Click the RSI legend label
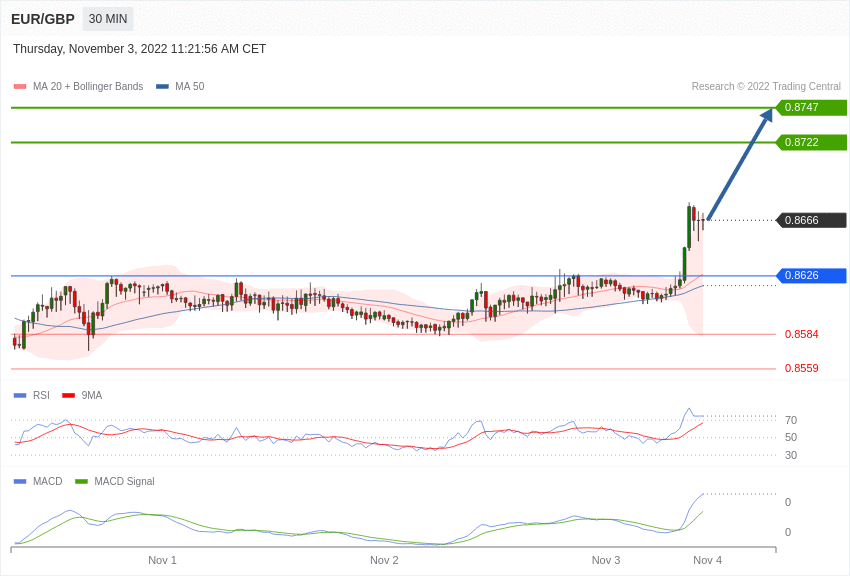 (x=41, y=395)
